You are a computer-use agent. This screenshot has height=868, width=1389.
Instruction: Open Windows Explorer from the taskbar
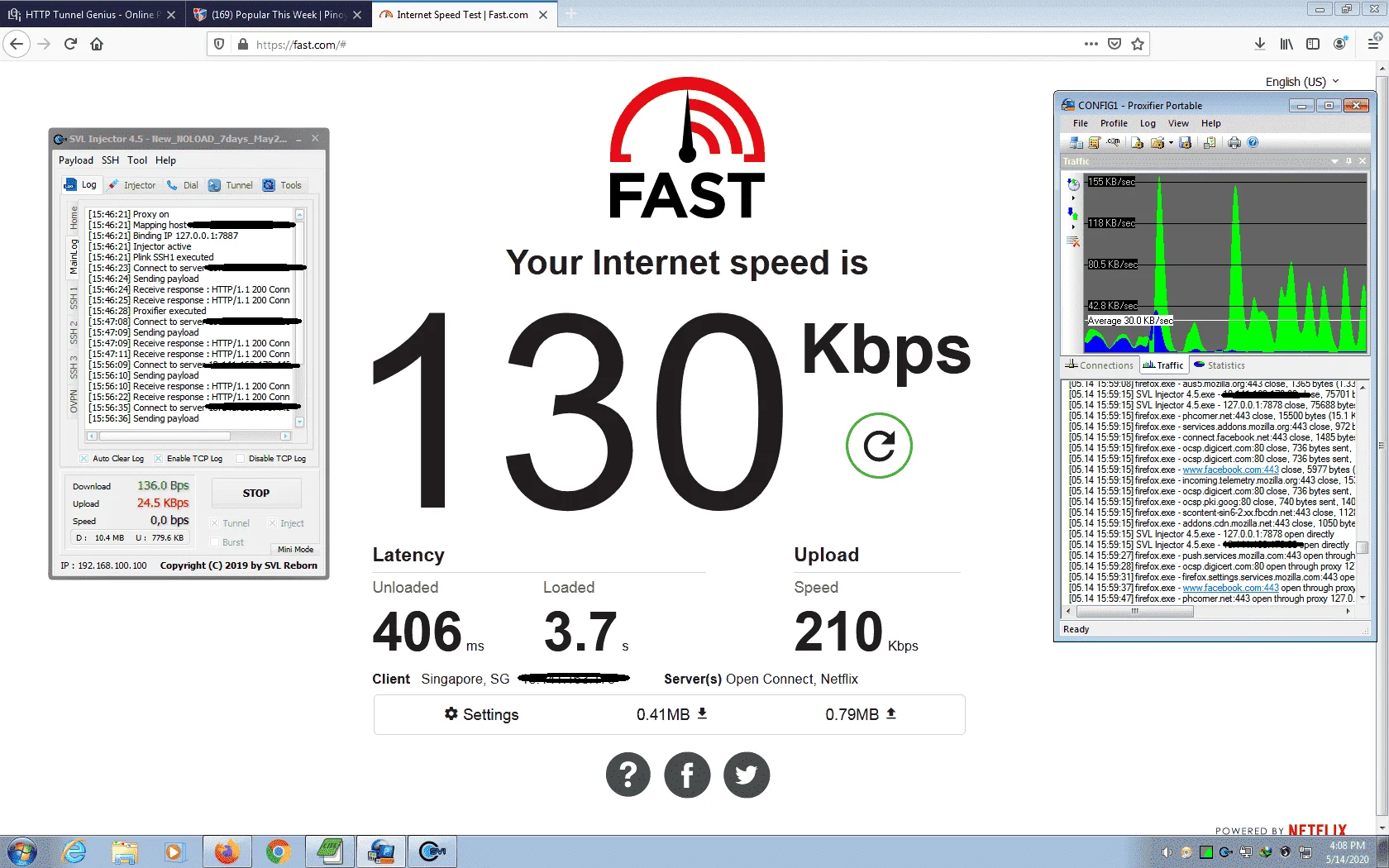pos(125,851)
